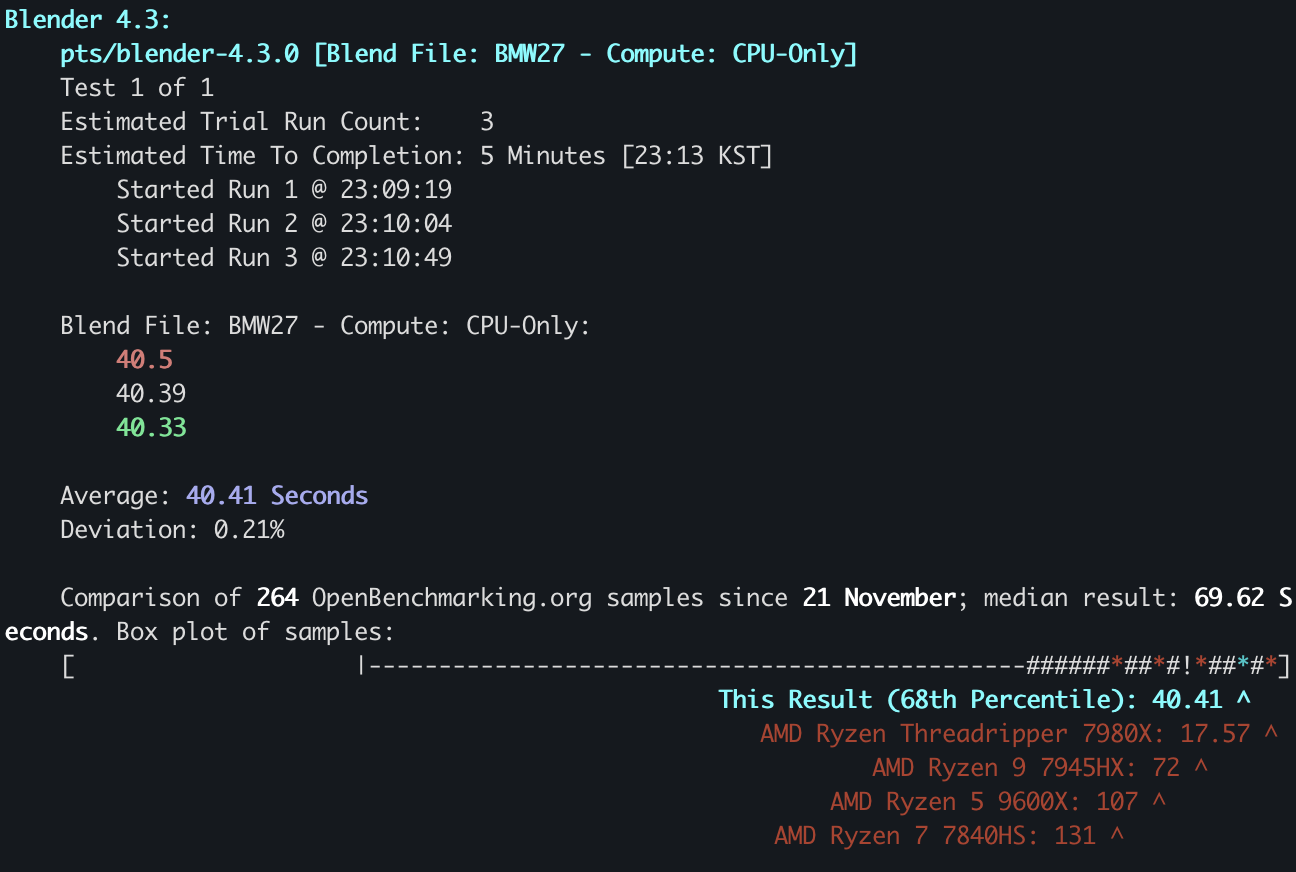1296x872 pixels.
Task: Click 'This Result (68th Percentile)' label
Action: (926, 700)
